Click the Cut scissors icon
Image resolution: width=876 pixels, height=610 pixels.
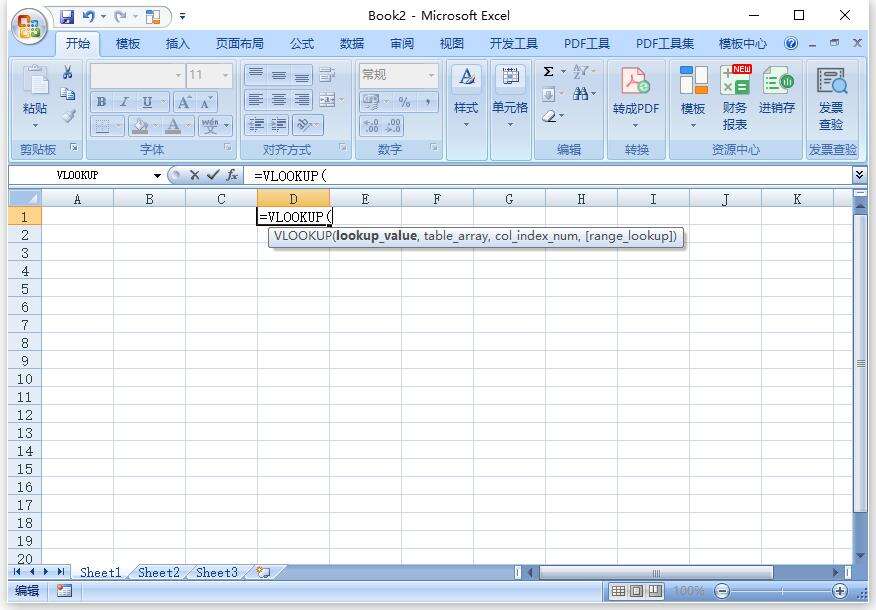68,72
